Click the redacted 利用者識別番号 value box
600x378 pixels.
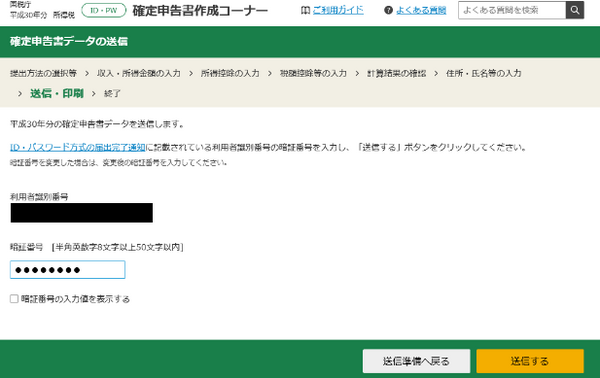[x=82, y=213]
